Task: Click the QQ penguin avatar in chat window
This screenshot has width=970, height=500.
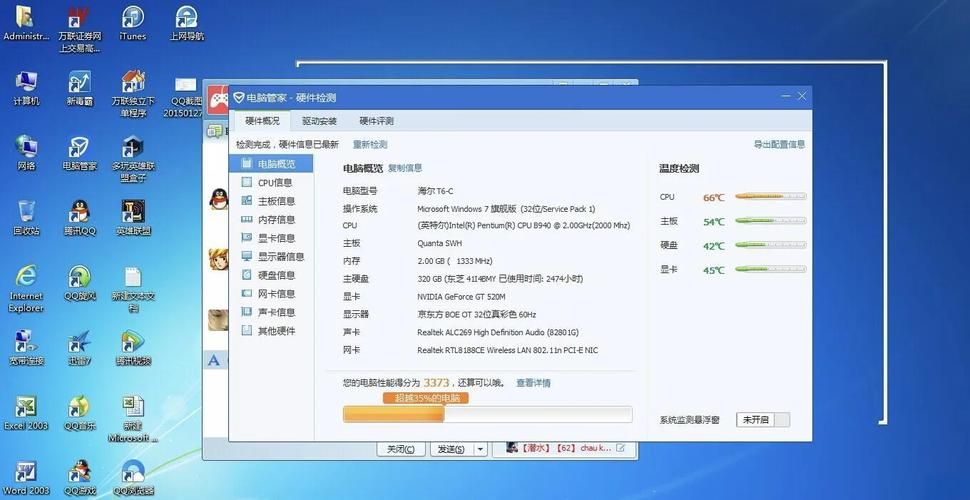Action: 218,199
